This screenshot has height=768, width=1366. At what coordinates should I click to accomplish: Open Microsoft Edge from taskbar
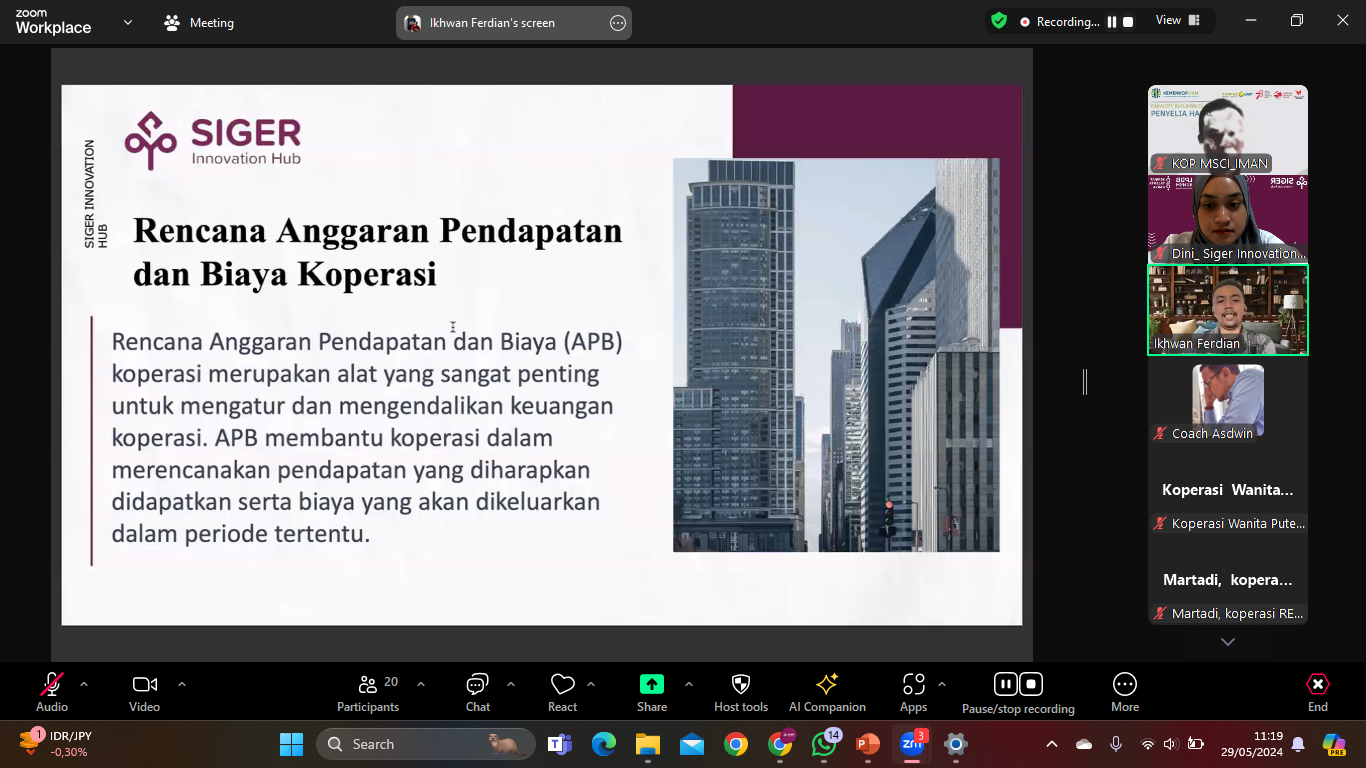[604, 744]
